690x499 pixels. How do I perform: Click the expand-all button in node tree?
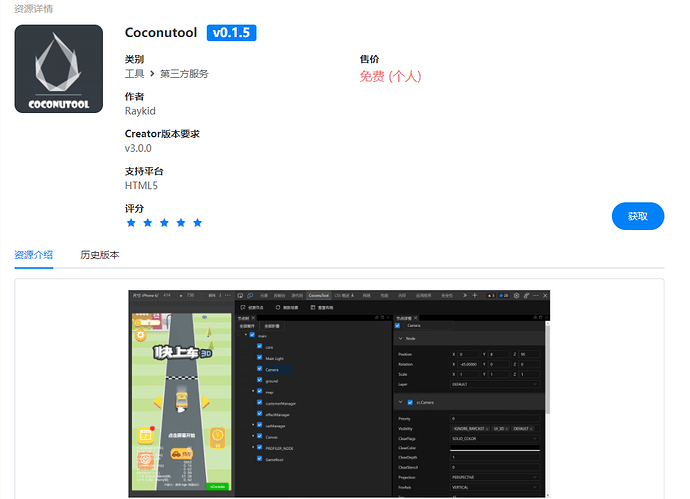[247, 326]
